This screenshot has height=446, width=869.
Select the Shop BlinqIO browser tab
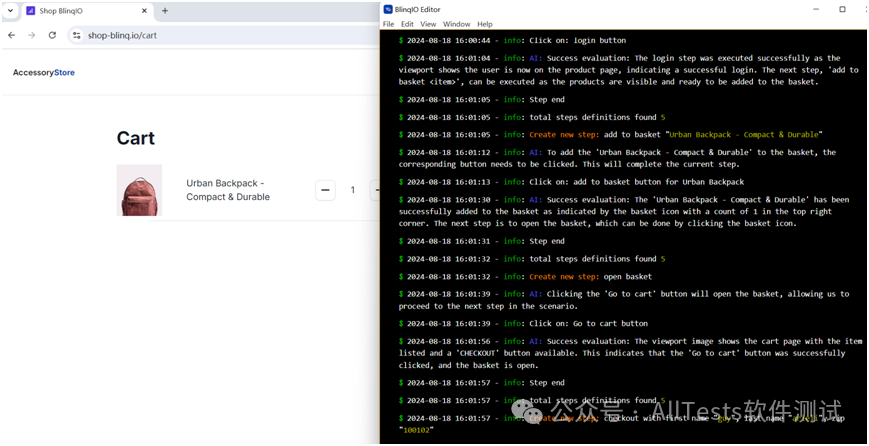[86, 11]
